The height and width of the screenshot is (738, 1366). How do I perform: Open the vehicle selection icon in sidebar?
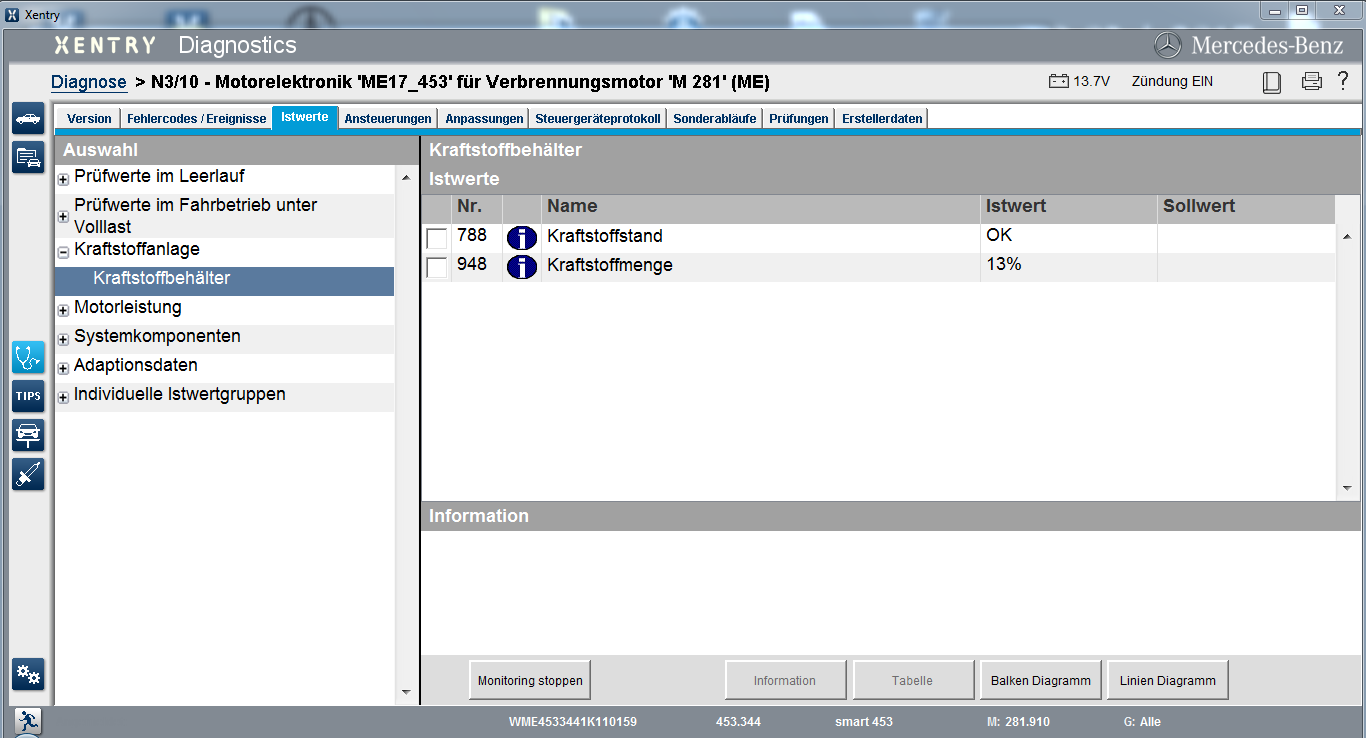pos(28,118)
